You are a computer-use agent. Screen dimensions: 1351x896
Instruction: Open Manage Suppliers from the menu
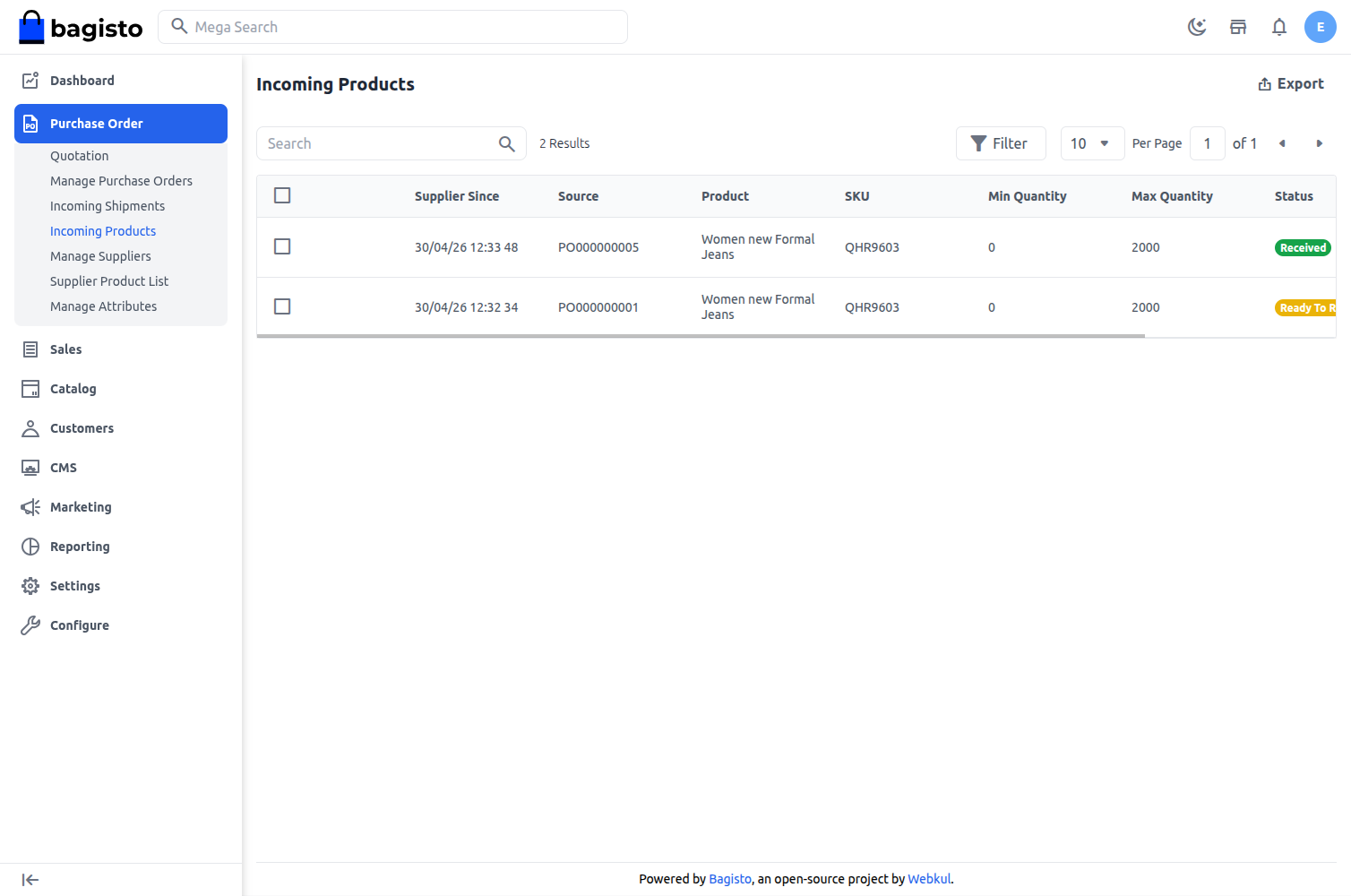tap(100, 256)
